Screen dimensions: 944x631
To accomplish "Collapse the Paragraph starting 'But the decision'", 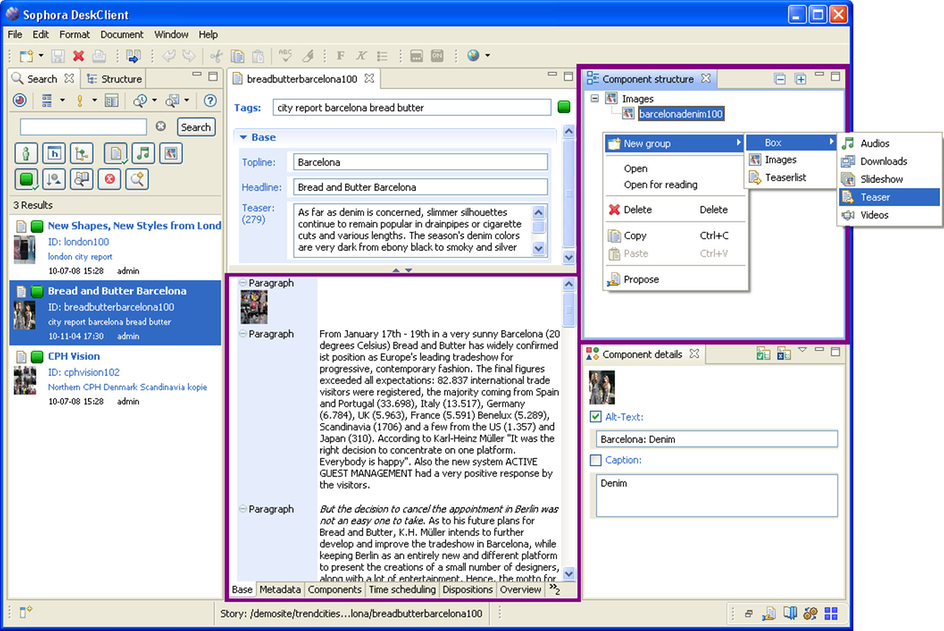I will (243, 509).
